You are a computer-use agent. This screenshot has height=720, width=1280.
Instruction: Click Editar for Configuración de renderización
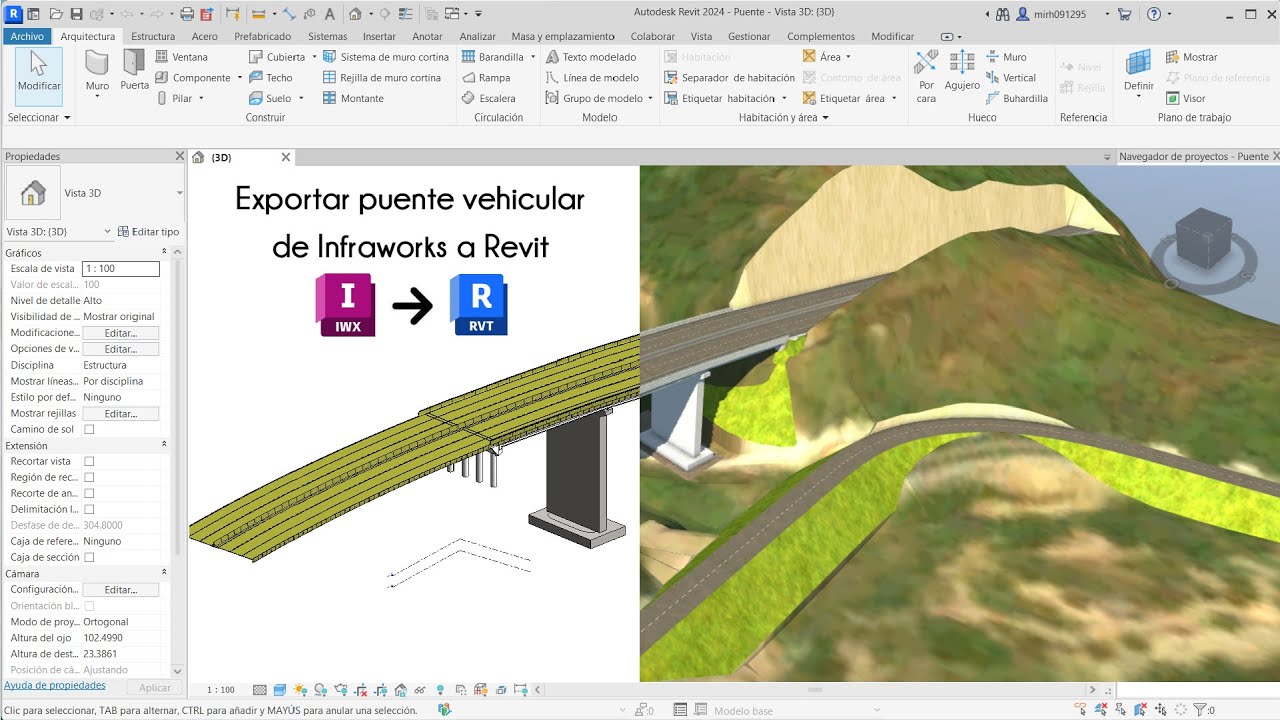pyautogui.click(x=120, y=590)
